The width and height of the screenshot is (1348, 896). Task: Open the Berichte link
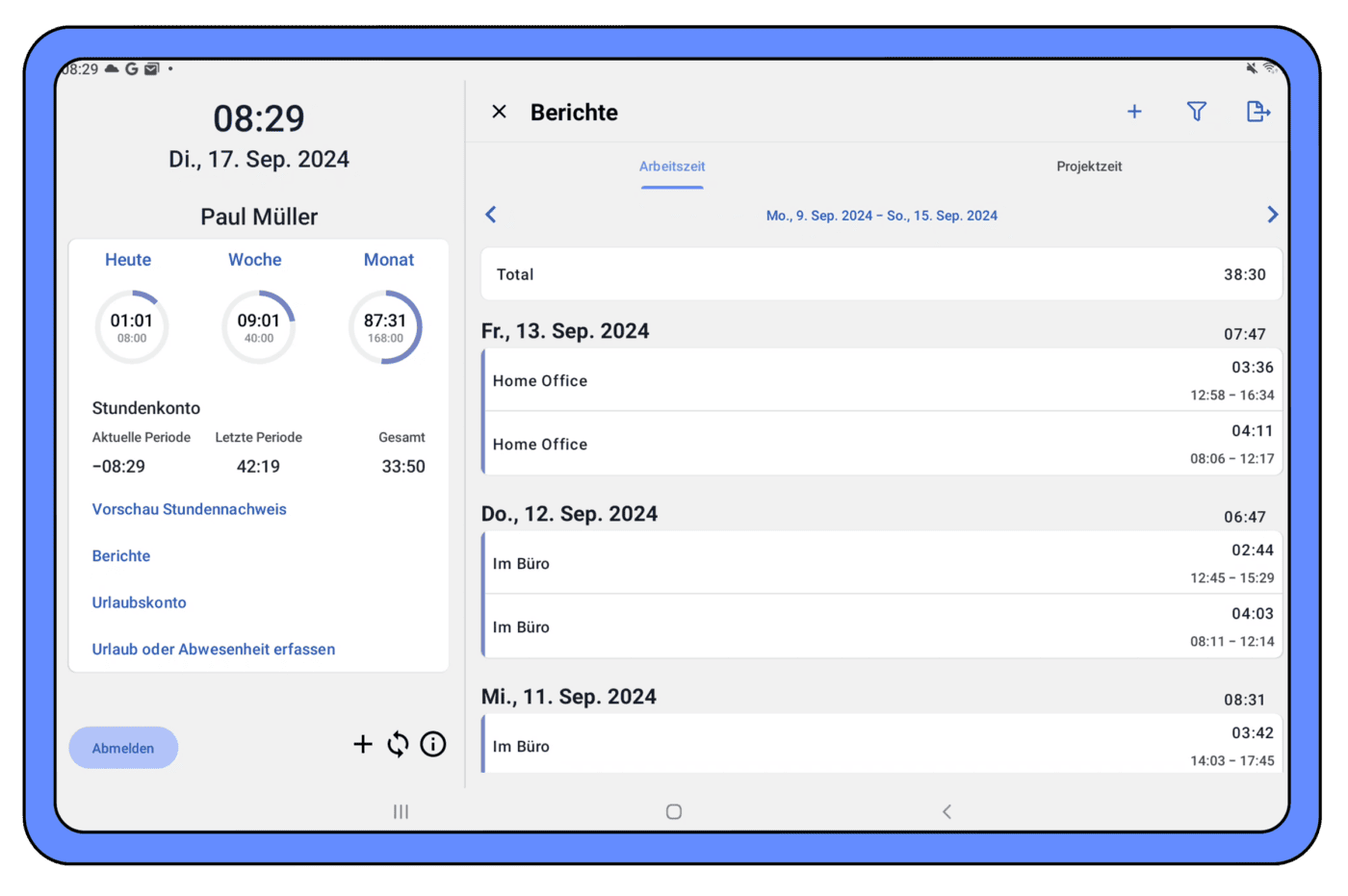click(121, 556)
